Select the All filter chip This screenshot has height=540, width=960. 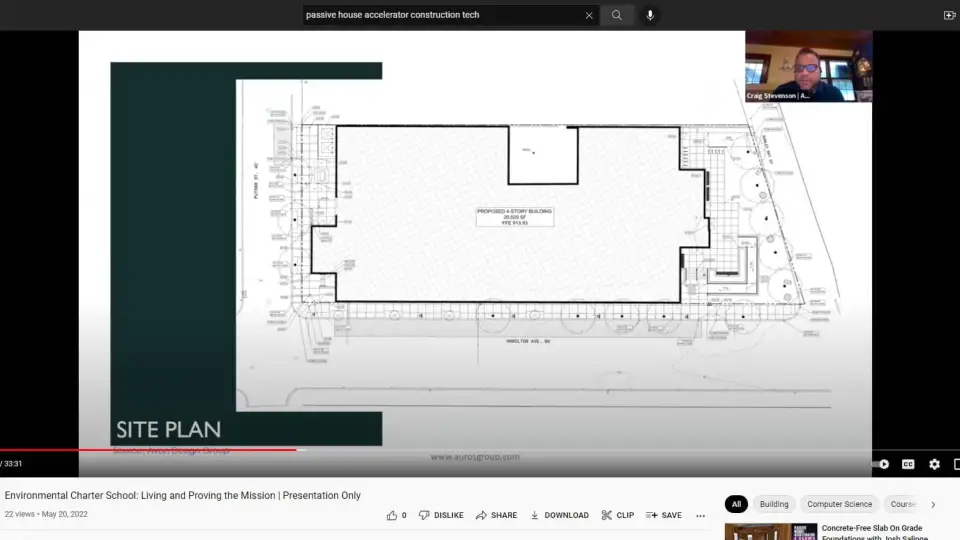736,504
